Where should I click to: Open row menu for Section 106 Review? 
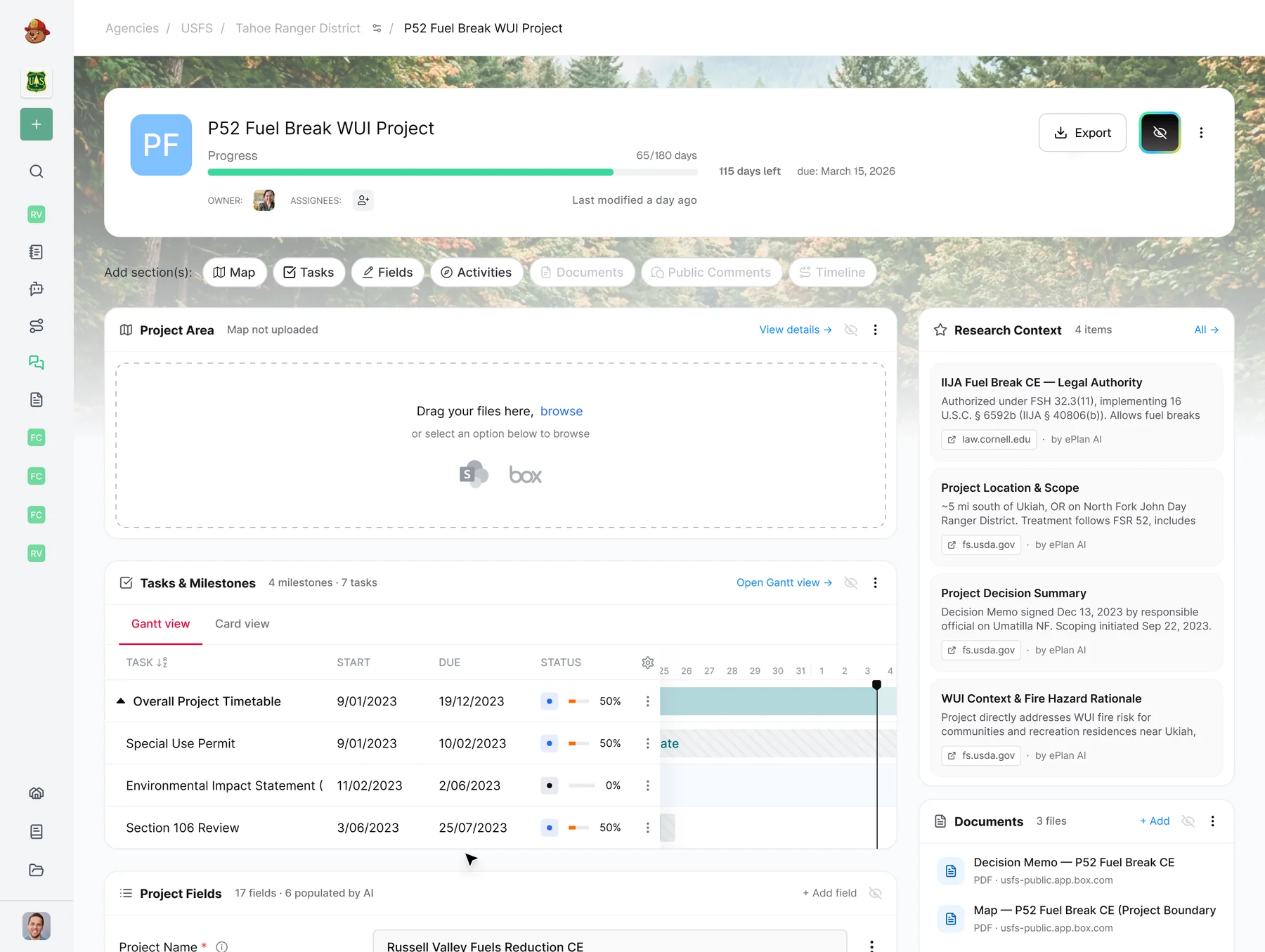(648, 828)
